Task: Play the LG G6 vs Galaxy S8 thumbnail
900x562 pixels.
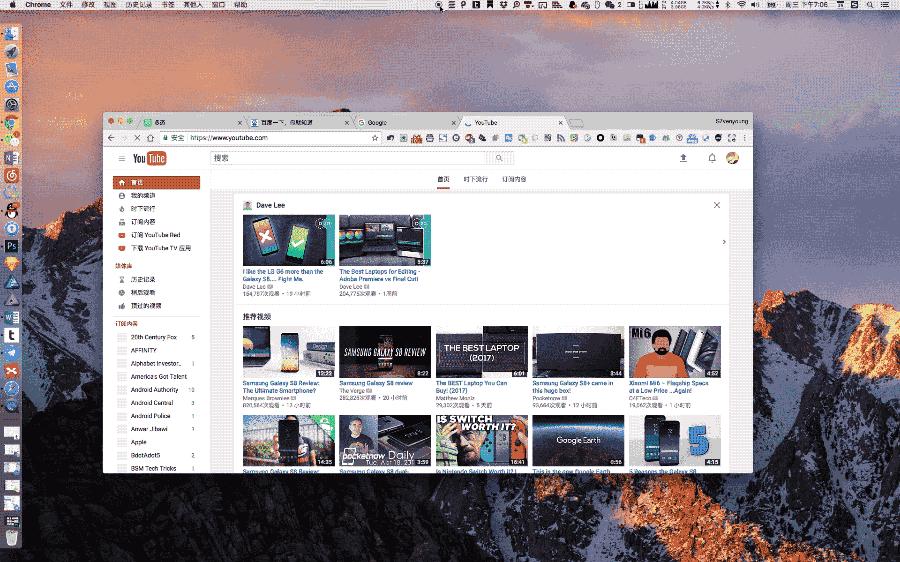Action: pos(289,241)
